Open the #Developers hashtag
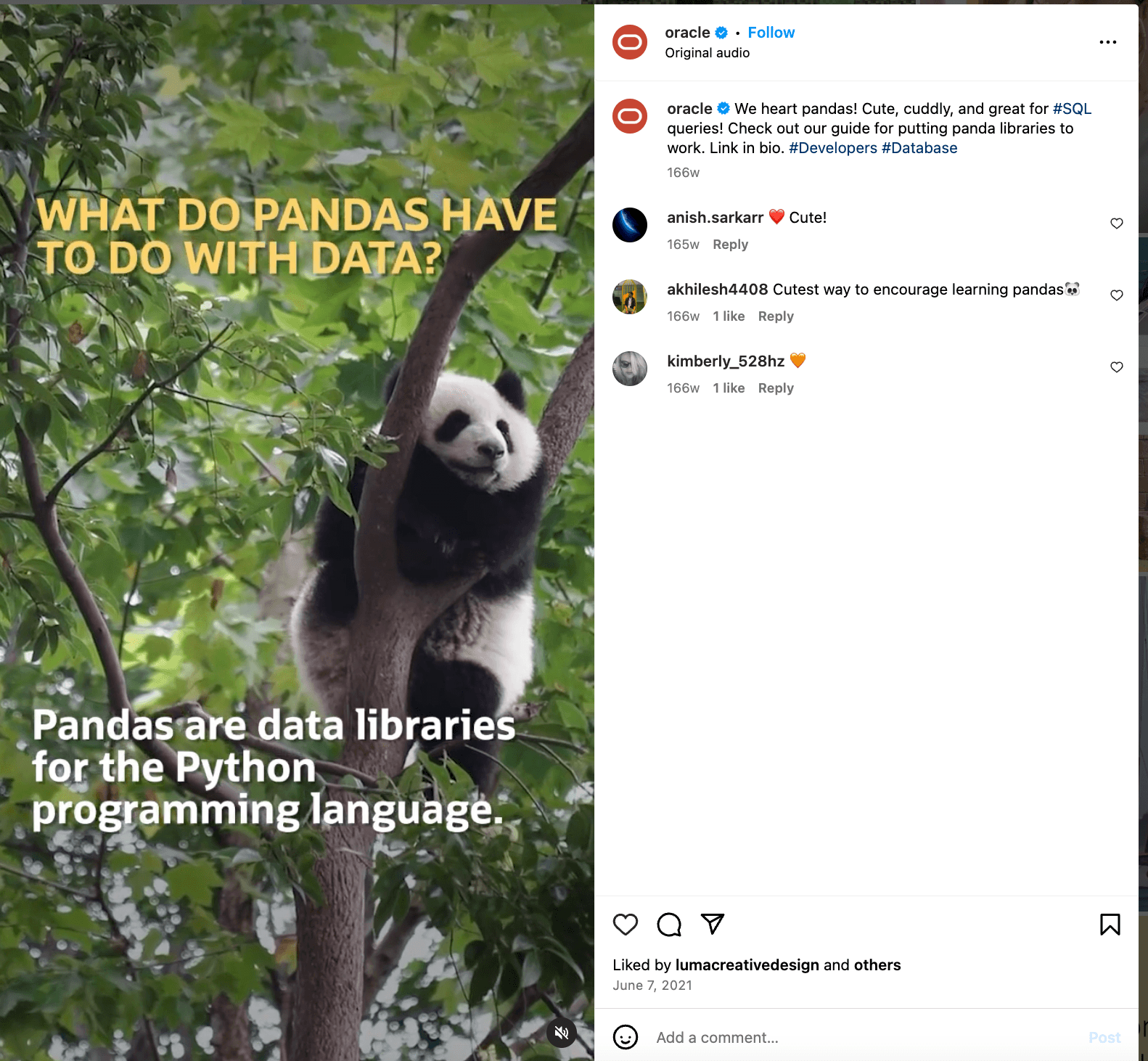 click(x=833, y=148)
